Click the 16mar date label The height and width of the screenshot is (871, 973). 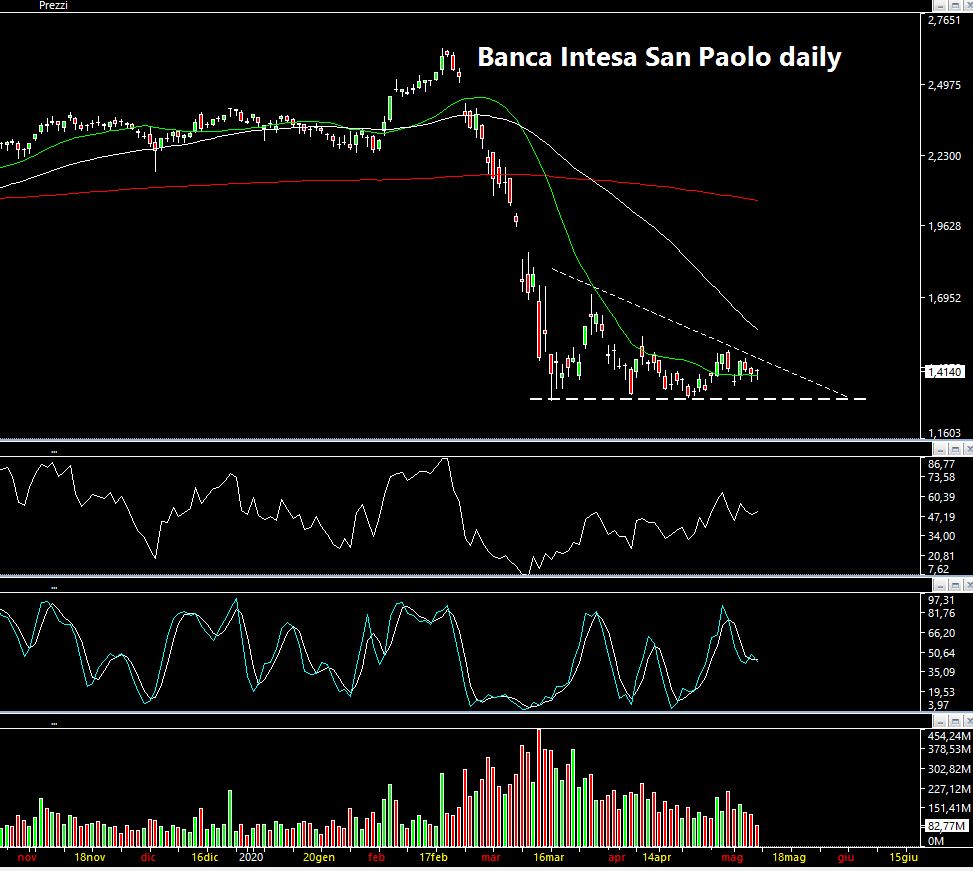pyautogui.click(x=549, y=857)
